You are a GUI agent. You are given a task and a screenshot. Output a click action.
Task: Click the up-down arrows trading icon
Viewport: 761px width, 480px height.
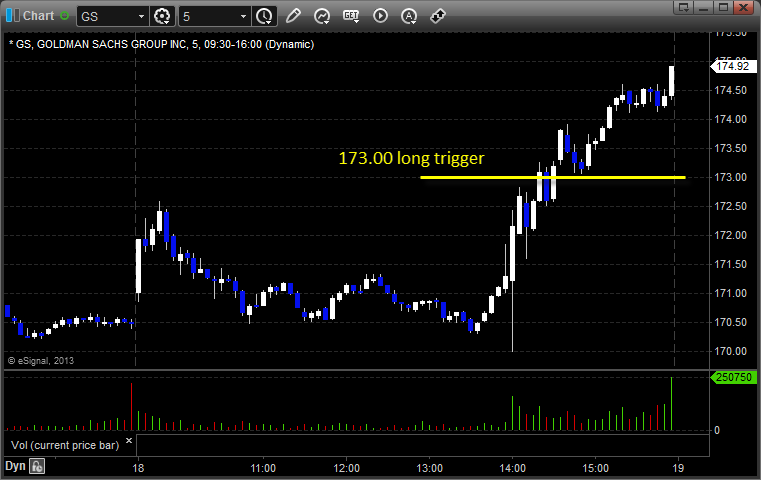[438, 16]
